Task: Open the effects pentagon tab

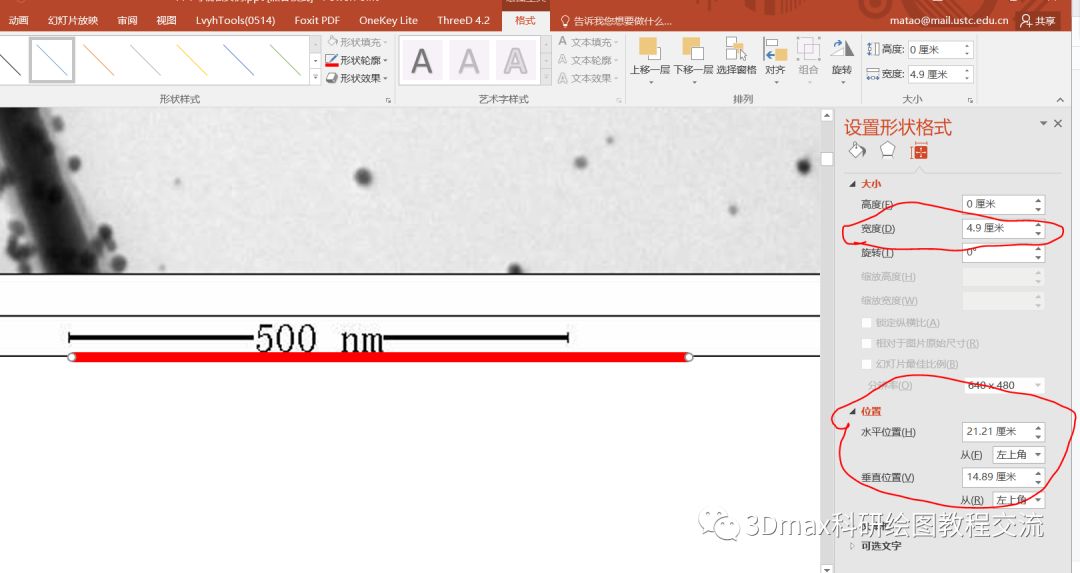Action: 887,150
